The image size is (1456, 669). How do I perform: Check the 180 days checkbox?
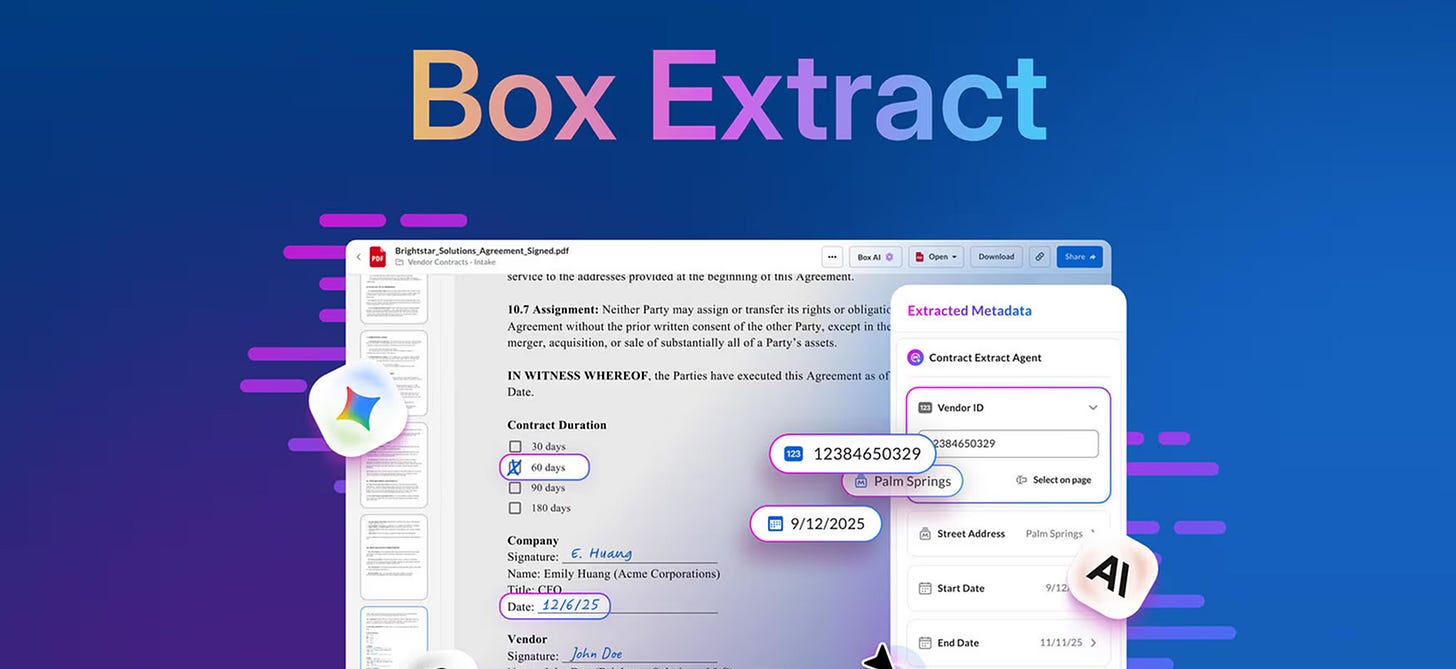coord(515,508)
